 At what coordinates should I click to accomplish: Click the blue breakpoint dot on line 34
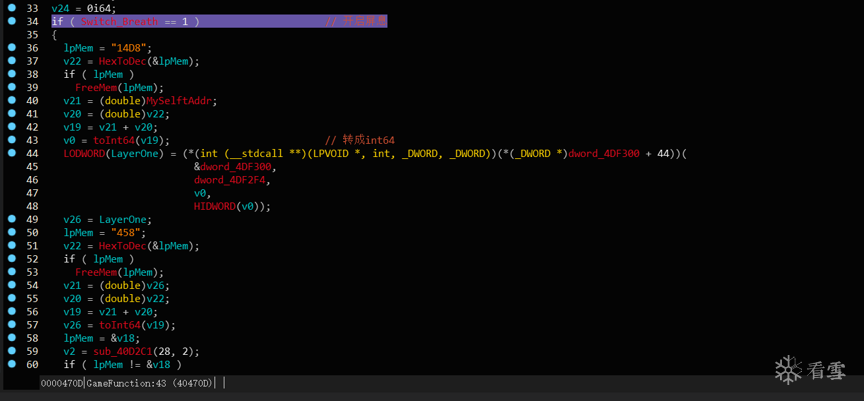(11, 21)
